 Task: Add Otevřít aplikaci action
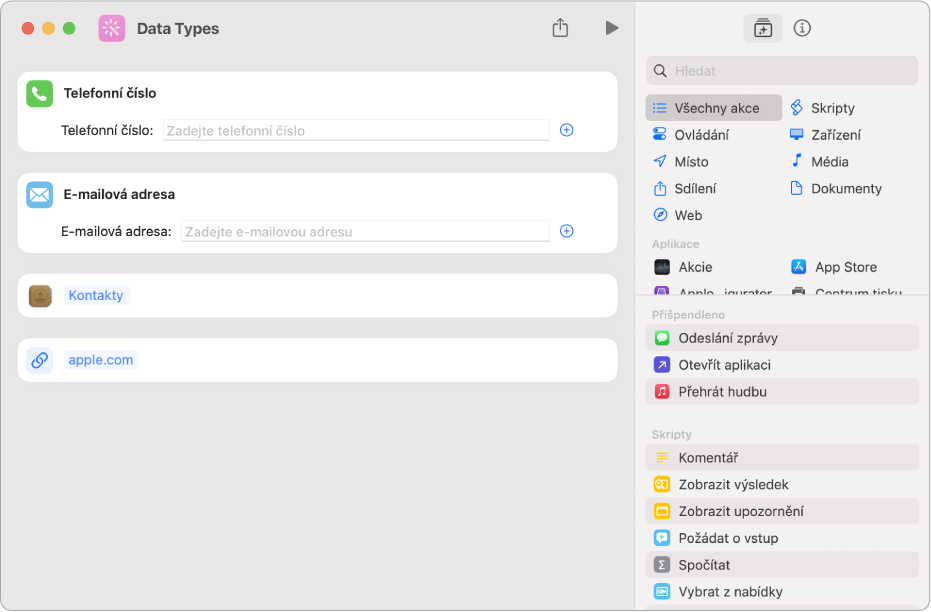[x=782, y=364]
